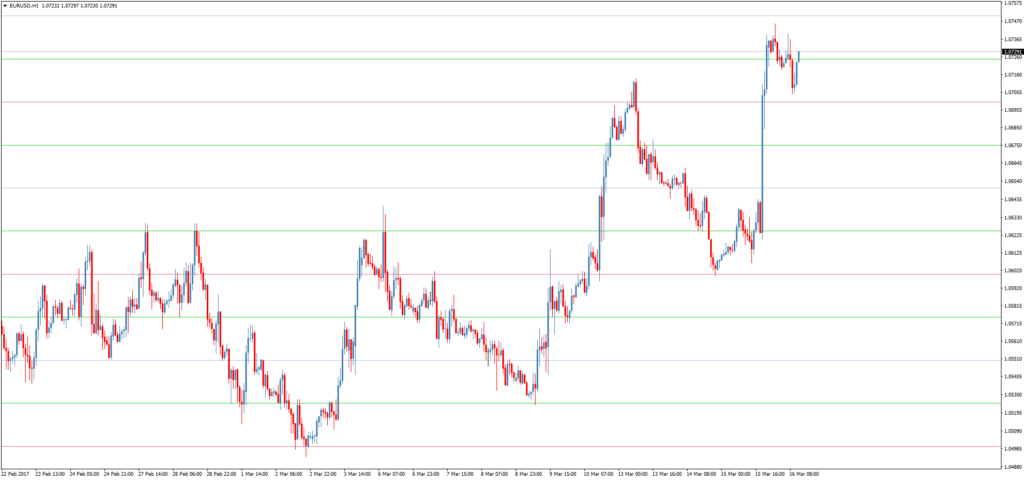Click the 9 Mar 15:00 time label
The width and height of the screenshot is (1024, 480).
563,474
